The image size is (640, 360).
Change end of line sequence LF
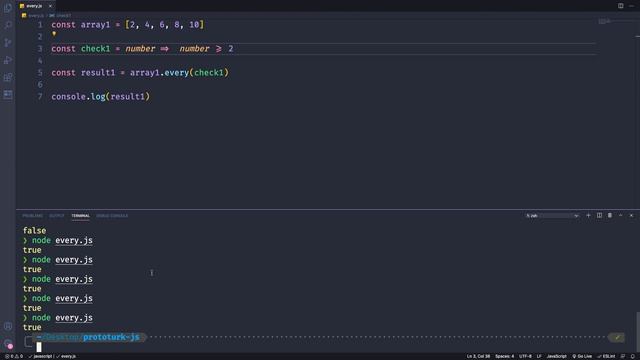tap(539, 356)
